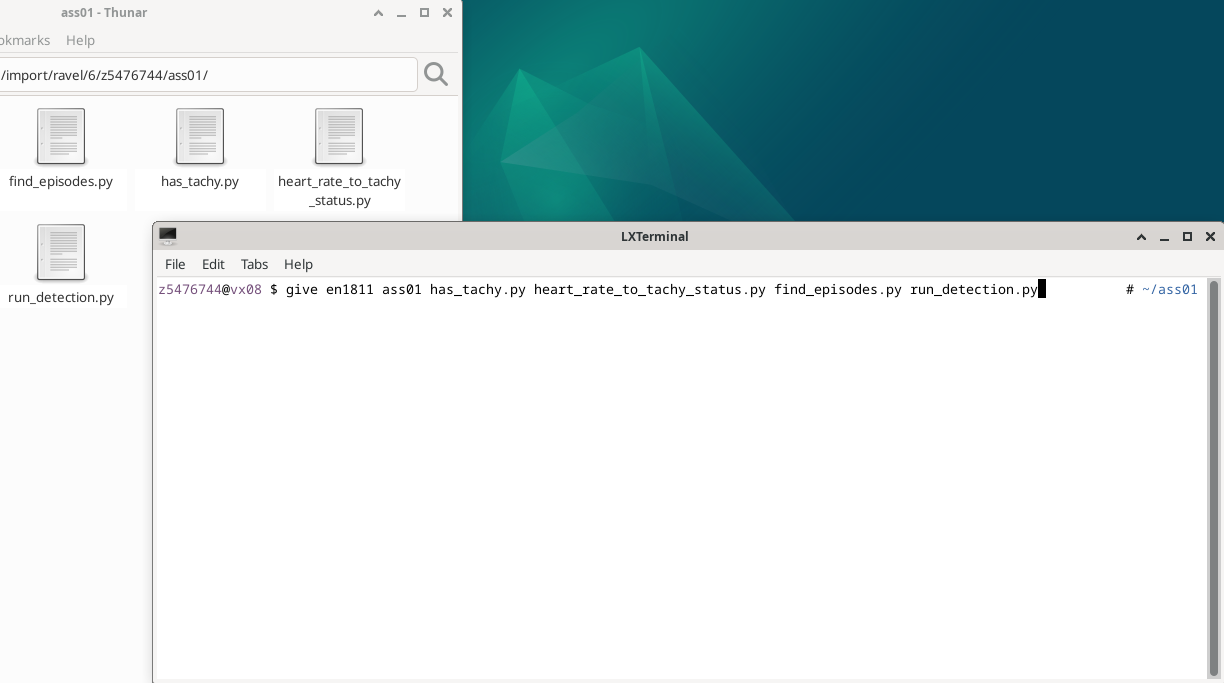The image size is (1224, 683).
Task: Minimize the LXTerminal window
Action: point(1164,237)
